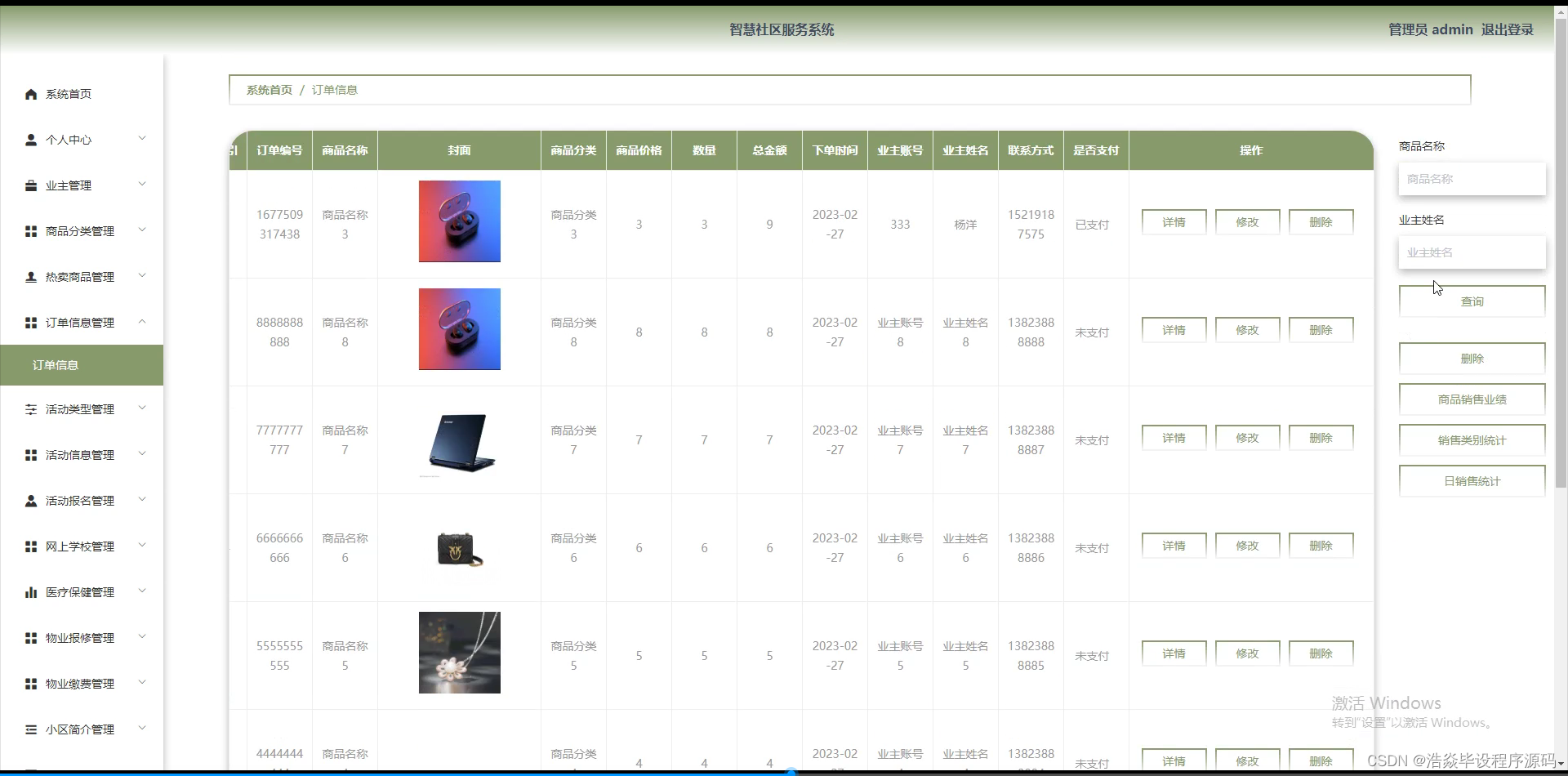Screen dimensions: 1568x776
Task: Click the person icon beside 活动报名管理
Action: (x=31, y=501)
